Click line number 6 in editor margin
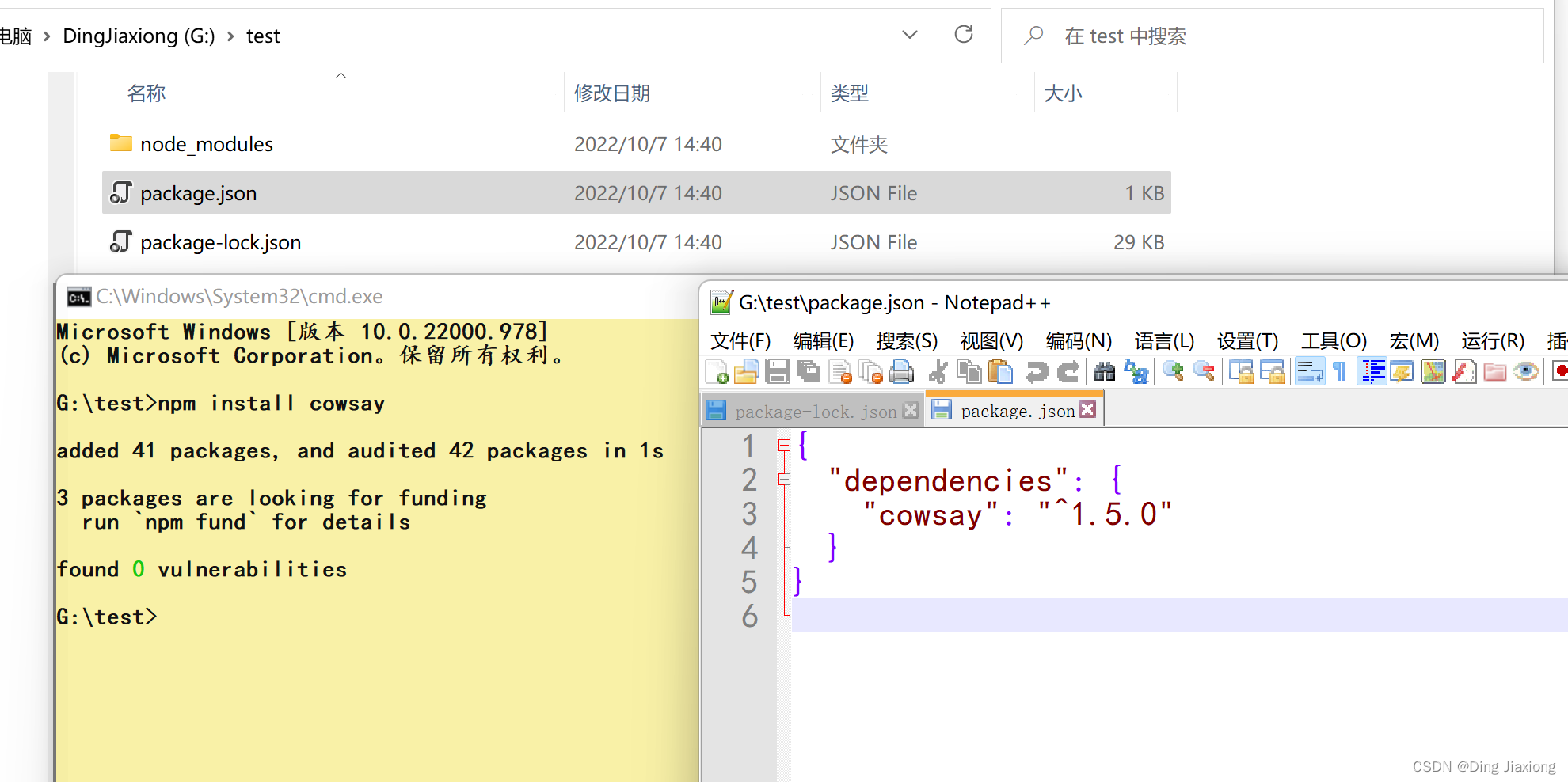 [749, 616]
